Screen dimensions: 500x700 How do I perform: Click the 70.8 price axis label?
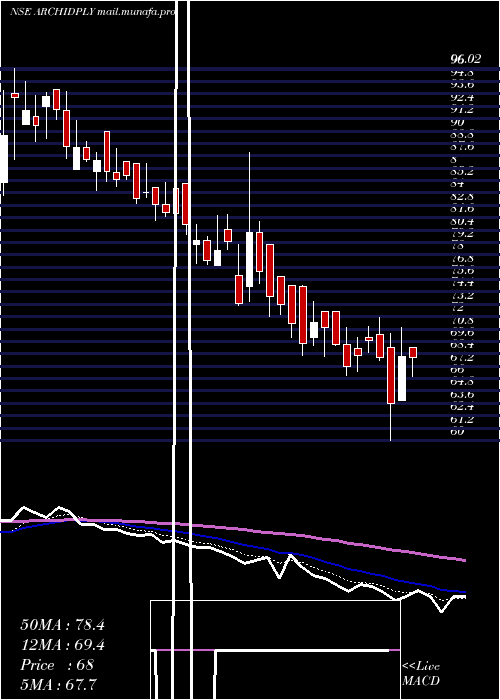462,321
